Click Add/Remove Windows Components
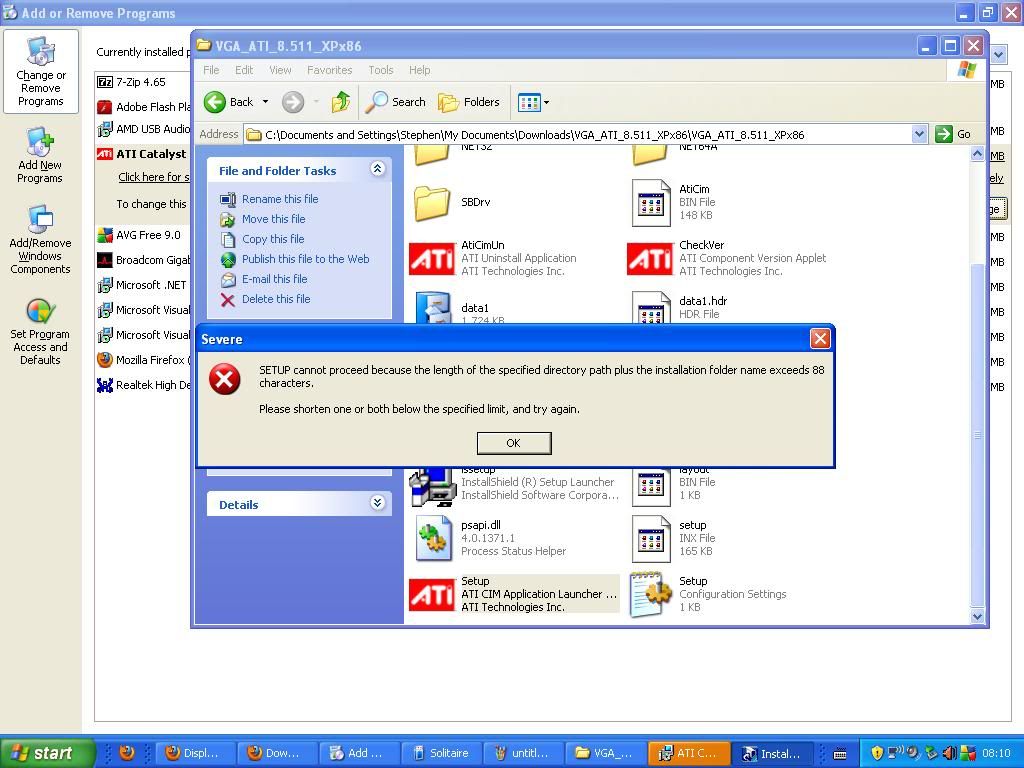This screenshot has height=768, width=1024. coord(40,240)
